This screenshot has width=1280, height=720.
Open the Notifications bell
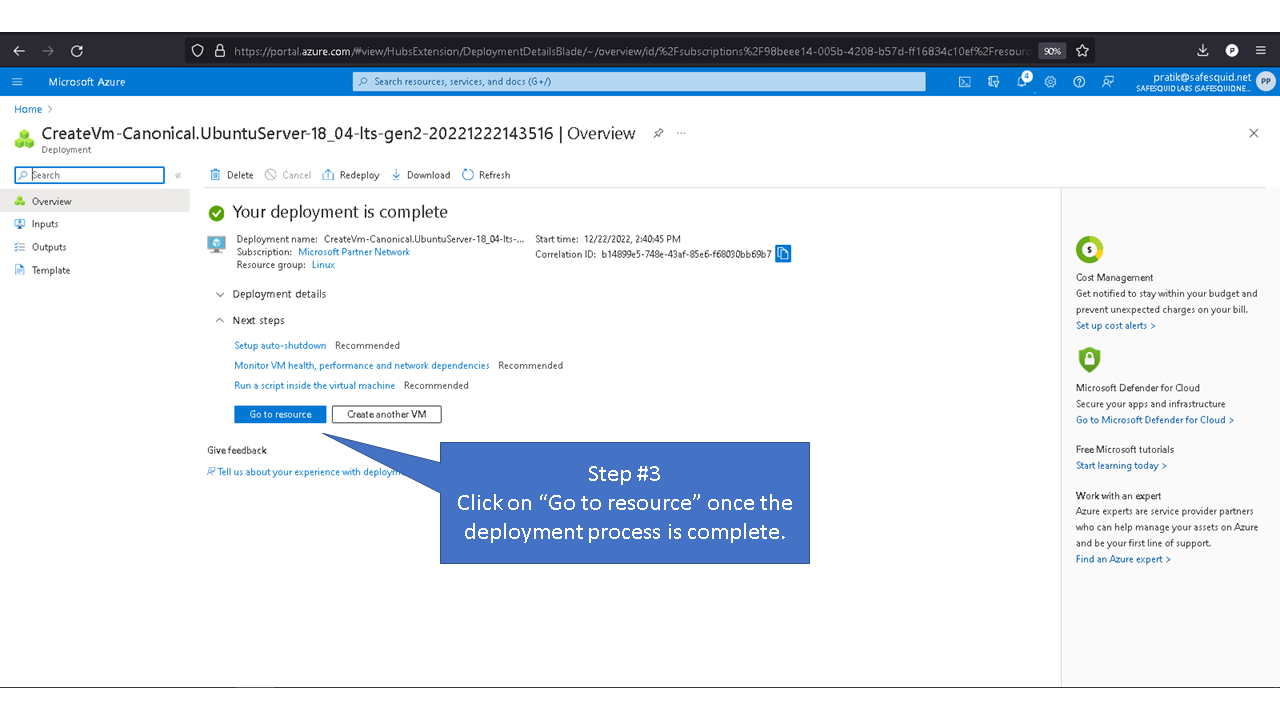click(1022, 82)
